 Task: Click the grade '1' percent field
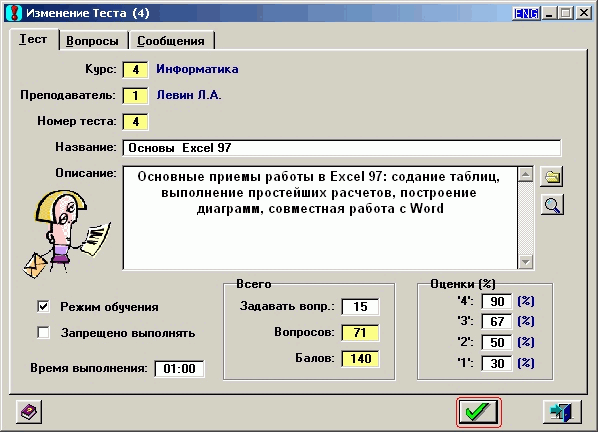[497, 363]
